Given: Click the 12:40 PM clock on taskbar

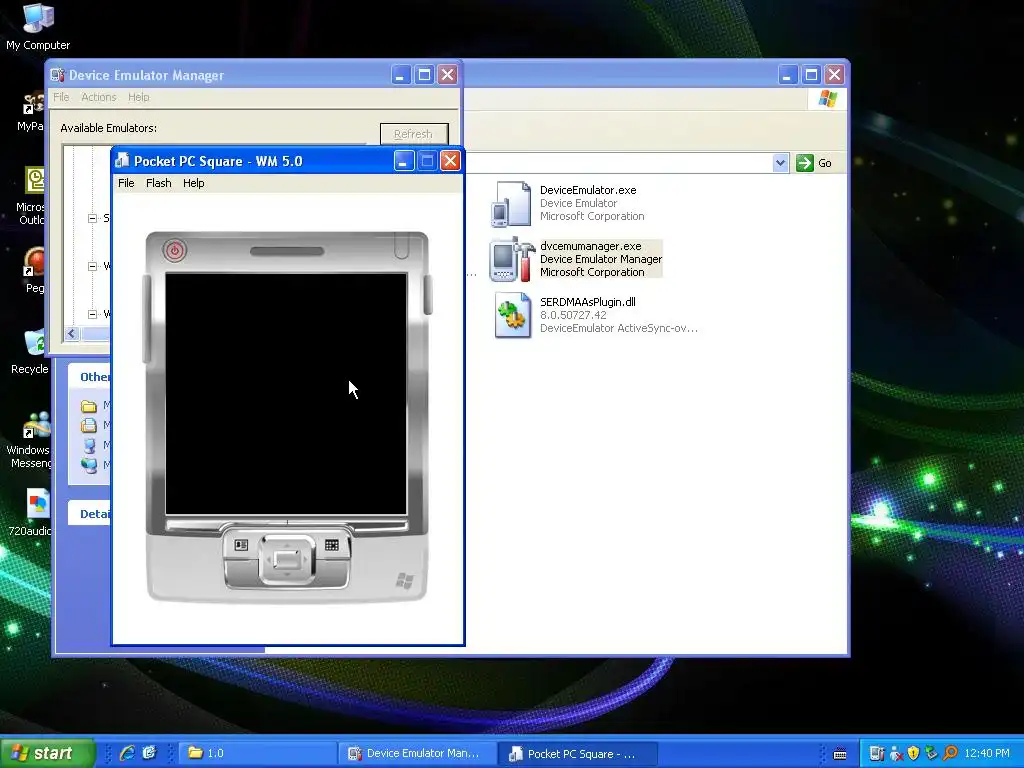Looking at the screenshot, I should [987, 754].
